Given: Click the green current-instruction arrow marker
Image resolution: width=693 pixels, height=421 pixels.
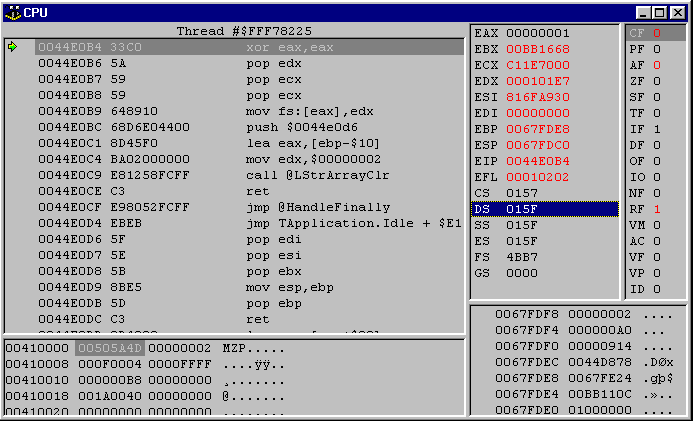Looking at the screenshot, I should (x=12, y=47).
